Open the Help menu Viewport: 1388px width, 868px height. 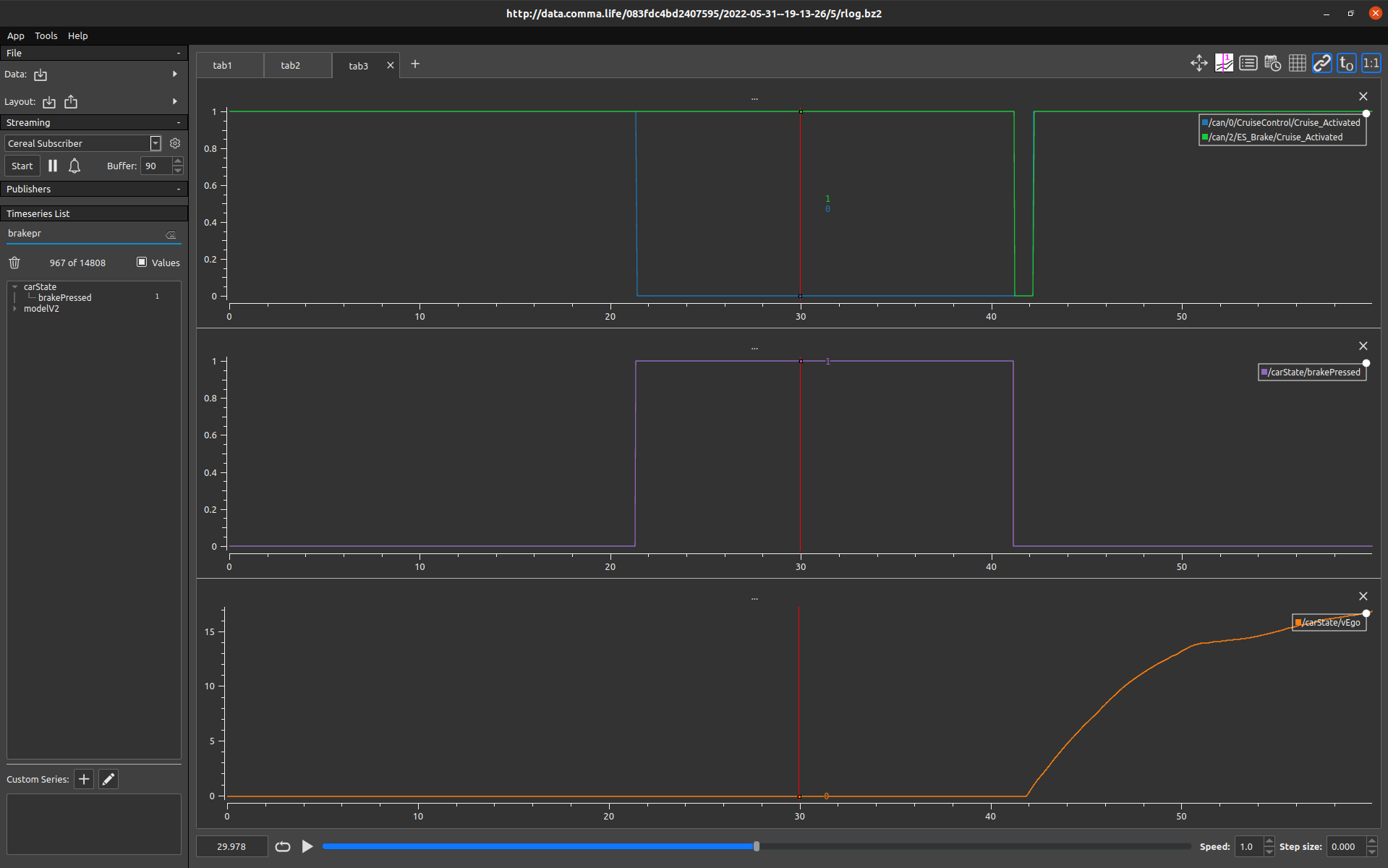78,35
